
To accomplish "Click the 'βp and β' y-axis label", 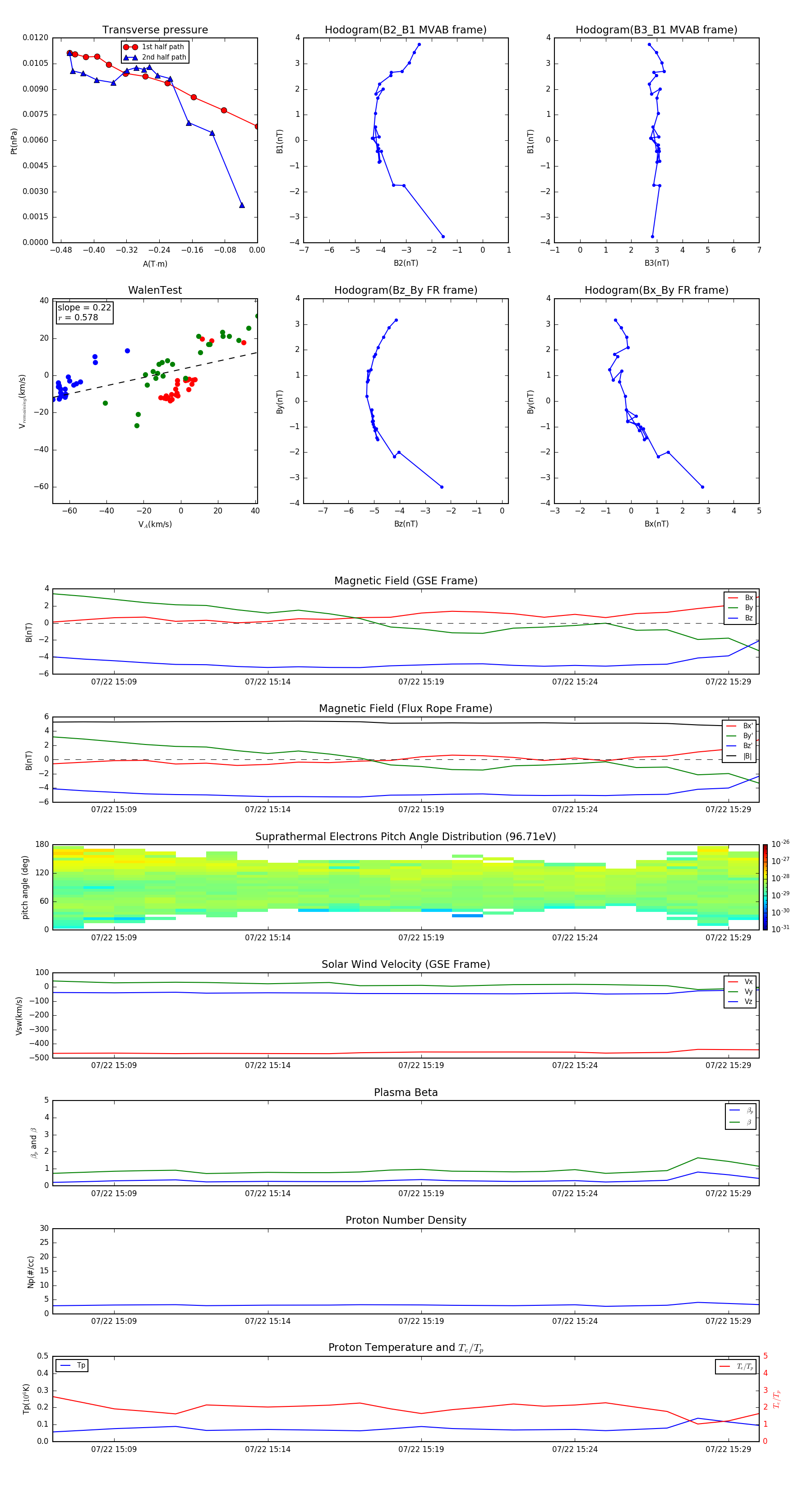I will [33, 1143].
